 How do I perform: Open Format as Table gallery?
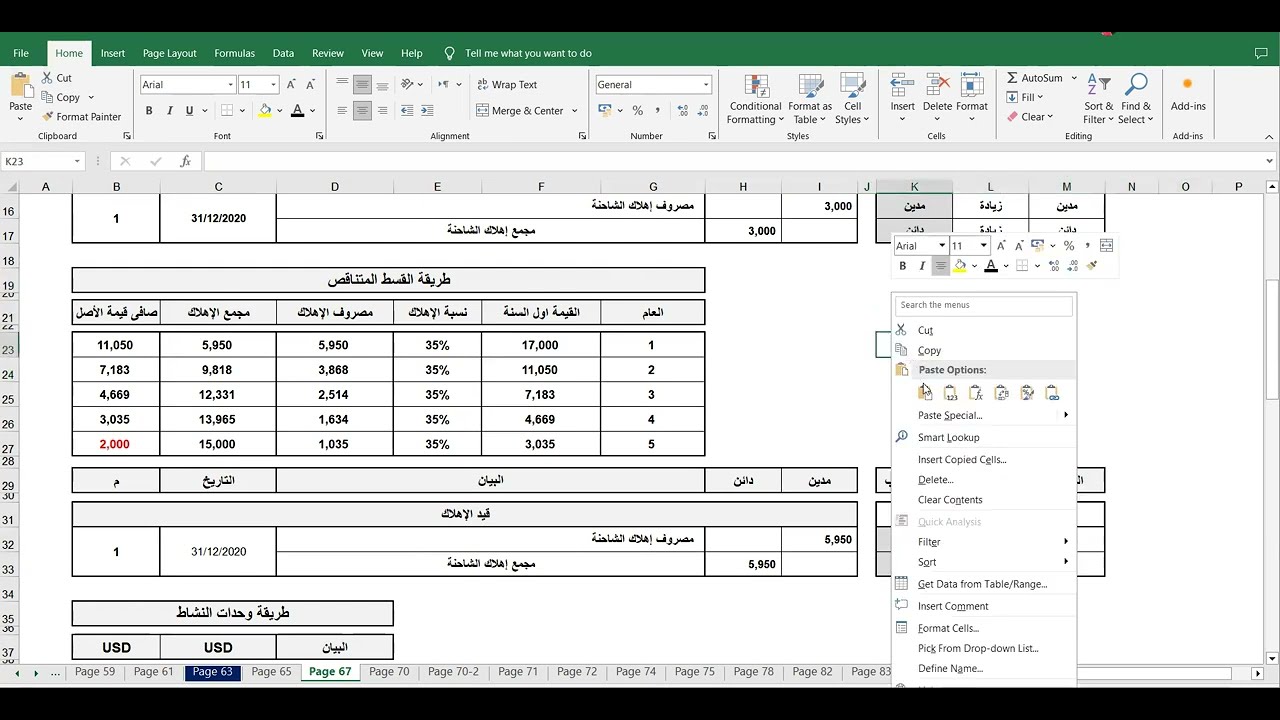pos(809,99)
